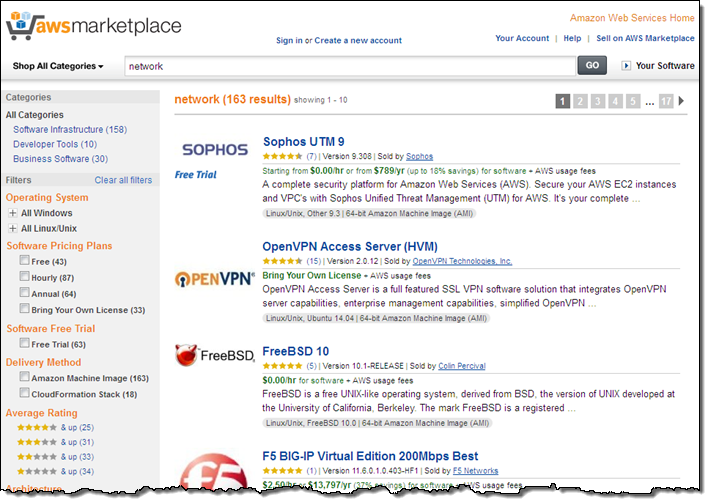Check the Free pricing plan checkbox

tap(24, 261)
